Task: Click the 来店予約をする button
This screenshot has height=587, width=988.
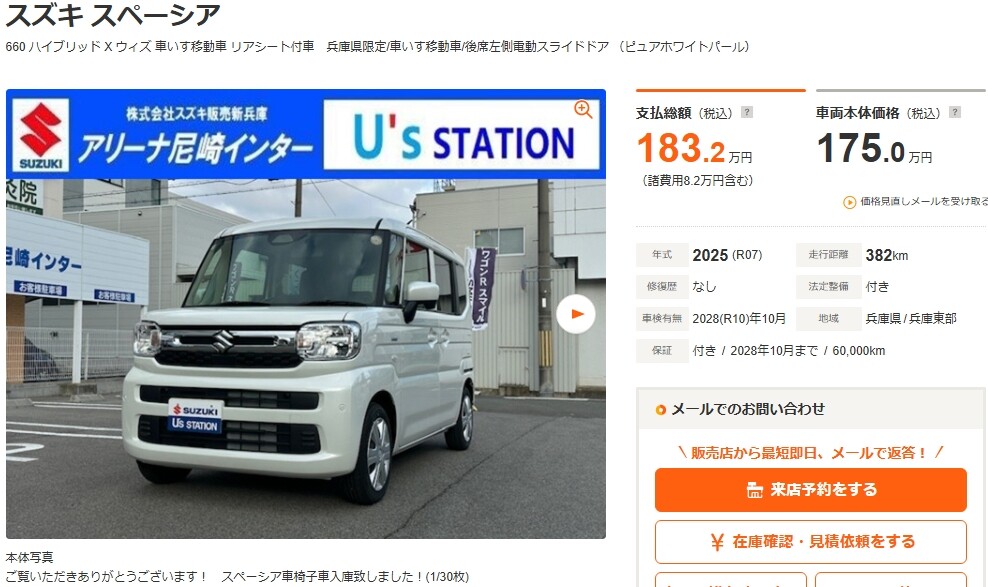Action: [x=810, y=489]
